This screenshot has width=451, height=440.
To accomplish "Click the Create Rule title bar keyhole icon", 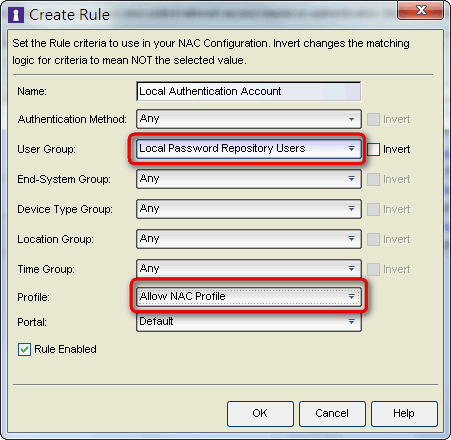I will pyautogui.click(x=16, y=15).
